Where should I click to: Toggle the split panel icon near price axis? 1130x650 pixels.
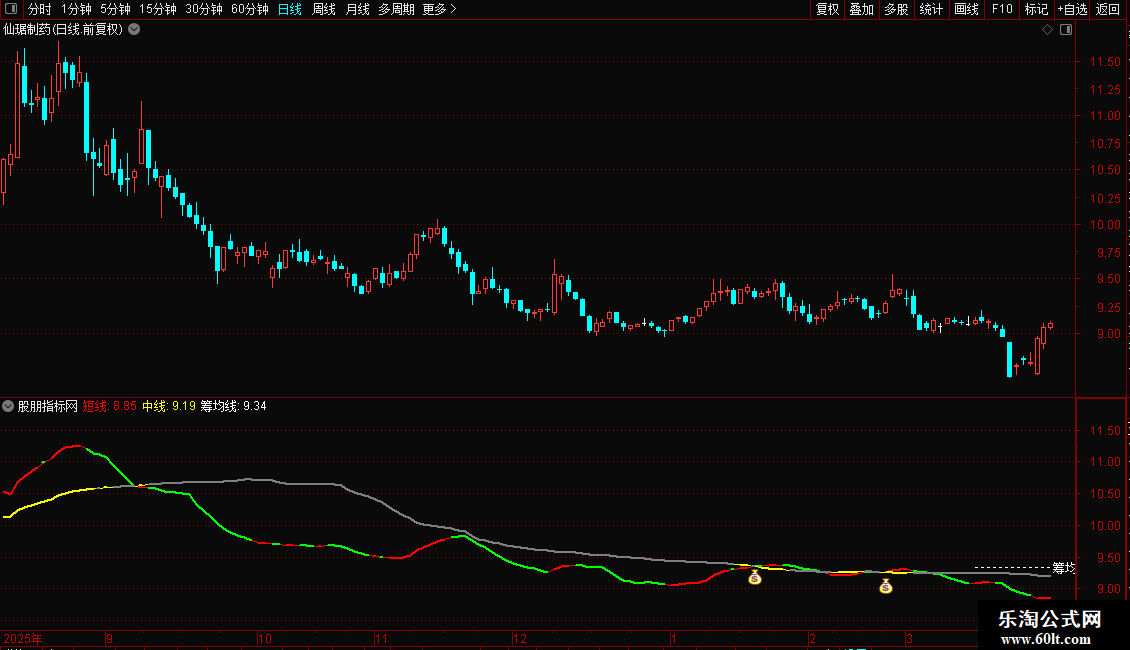[1066, 30]
